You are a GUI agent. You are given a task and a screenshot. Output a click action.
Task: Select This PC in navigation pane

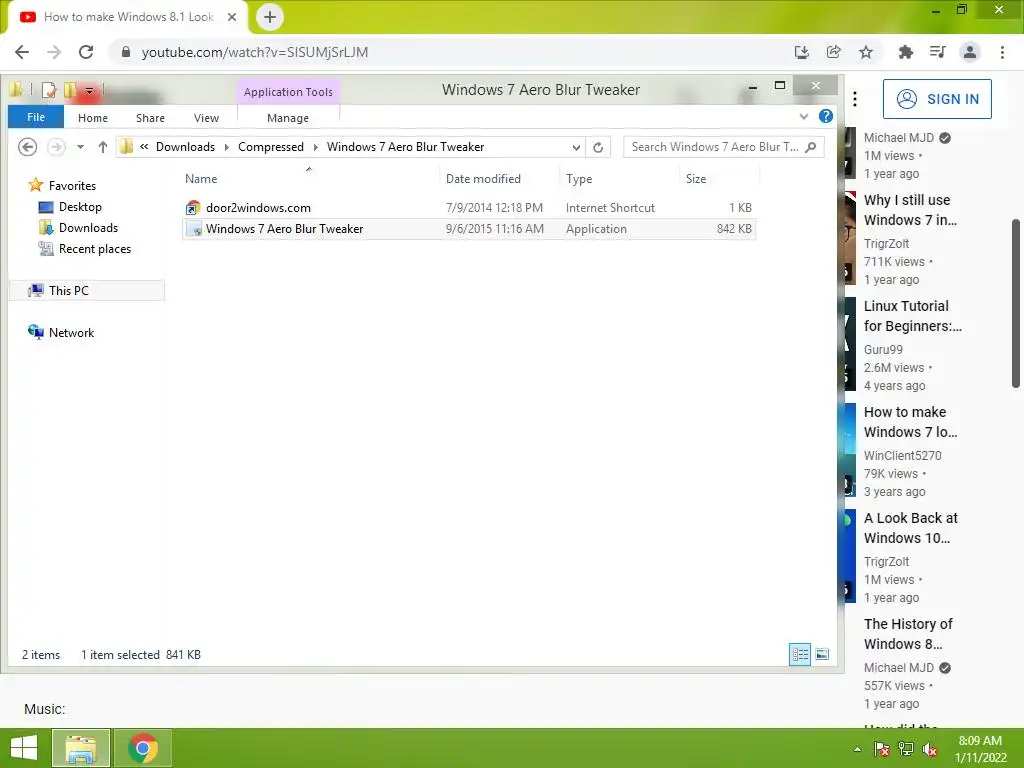[87, 291]
